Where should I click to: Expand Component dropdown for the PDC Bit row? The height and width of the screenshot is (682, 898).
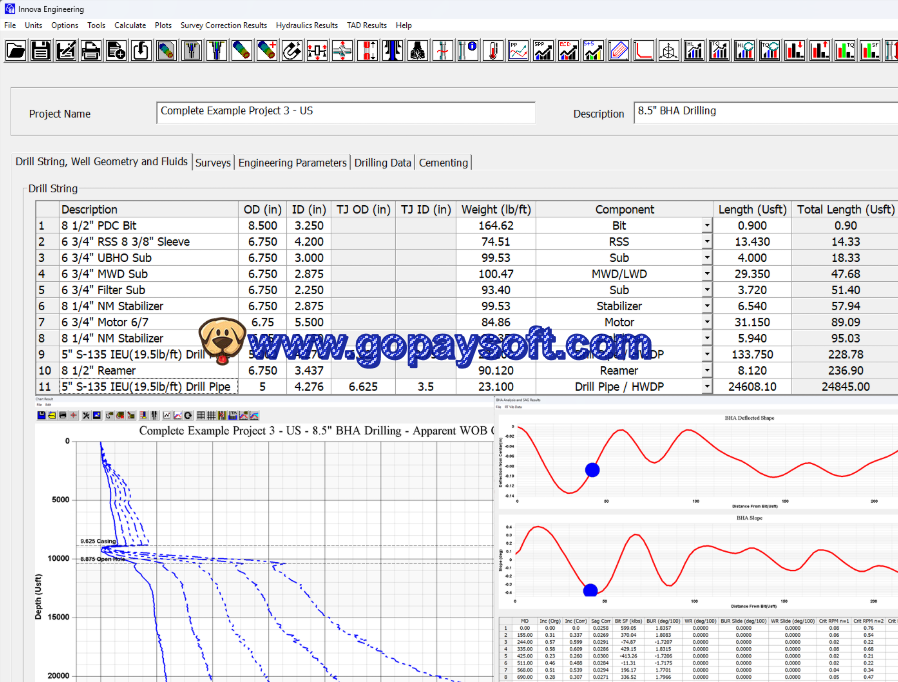(707, 226)
